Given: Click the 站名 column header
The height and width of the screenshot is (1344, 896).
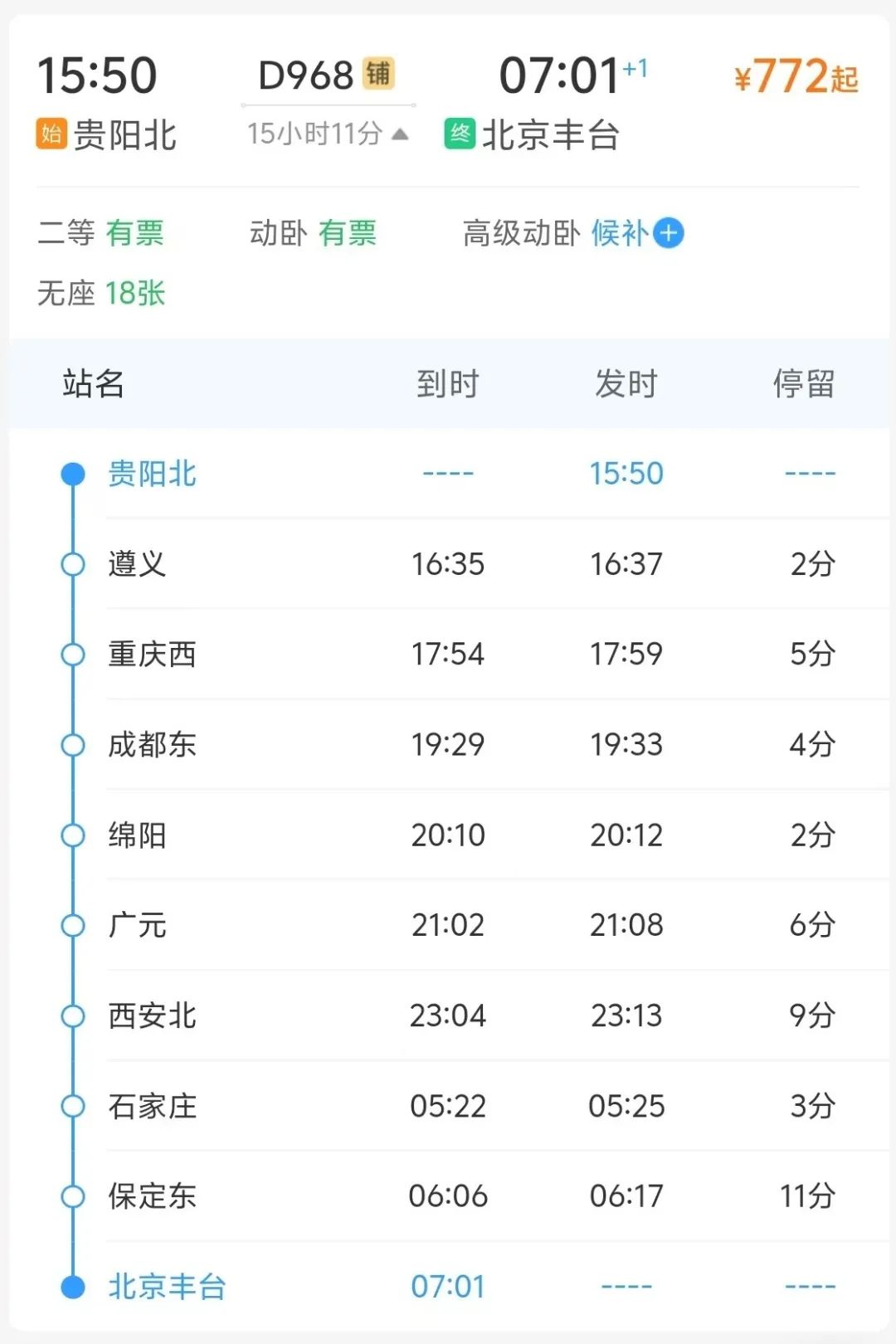Looking at the screenshot, I should point(93,384).
